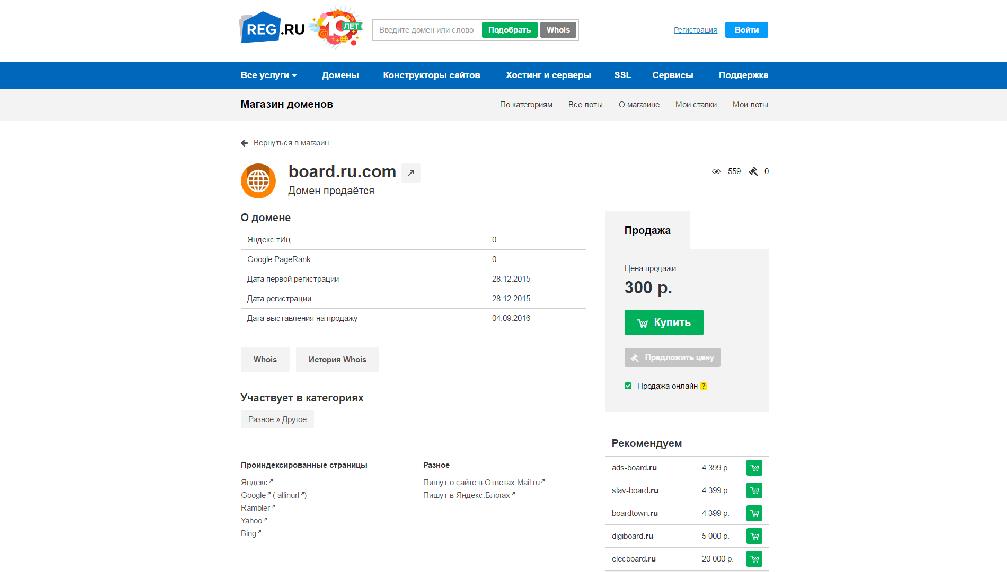This screenshot has width=1007, height=572.
Task: Add digiboard.ru to cart
Action: 754,536
